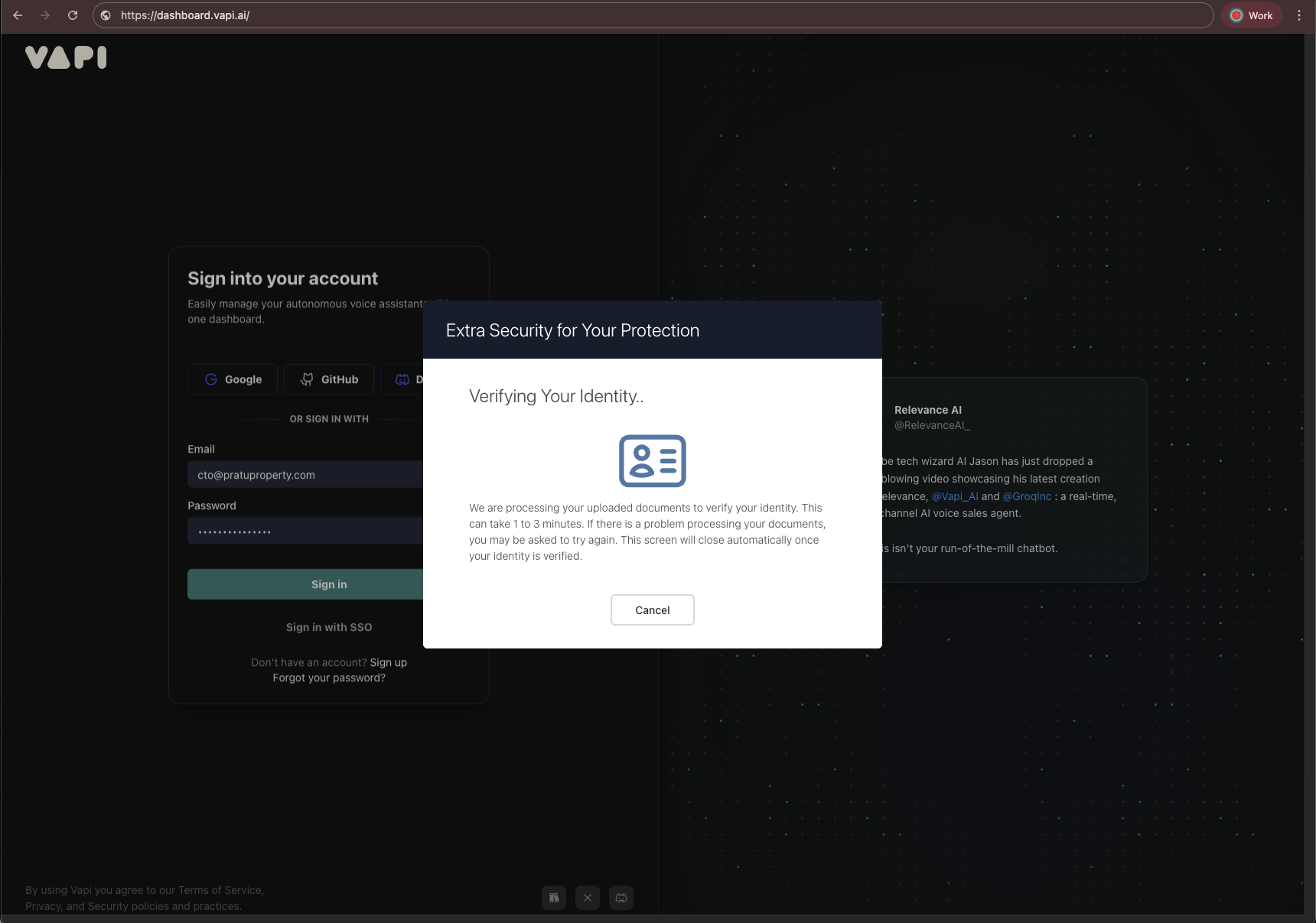1316x923 pixels.
Task: Open the @Vapi_AI mention link
Action: tap(954, 496)
